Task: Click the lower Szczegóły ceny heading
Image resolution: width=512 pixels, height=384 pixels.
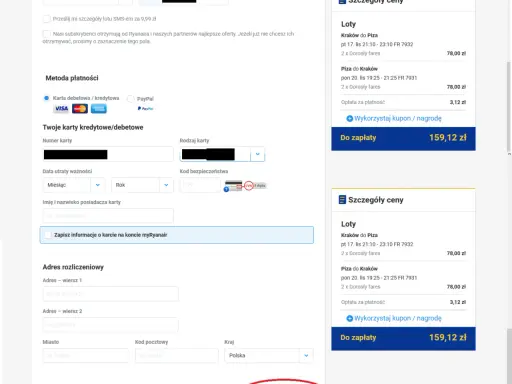Action: point(376,200)
